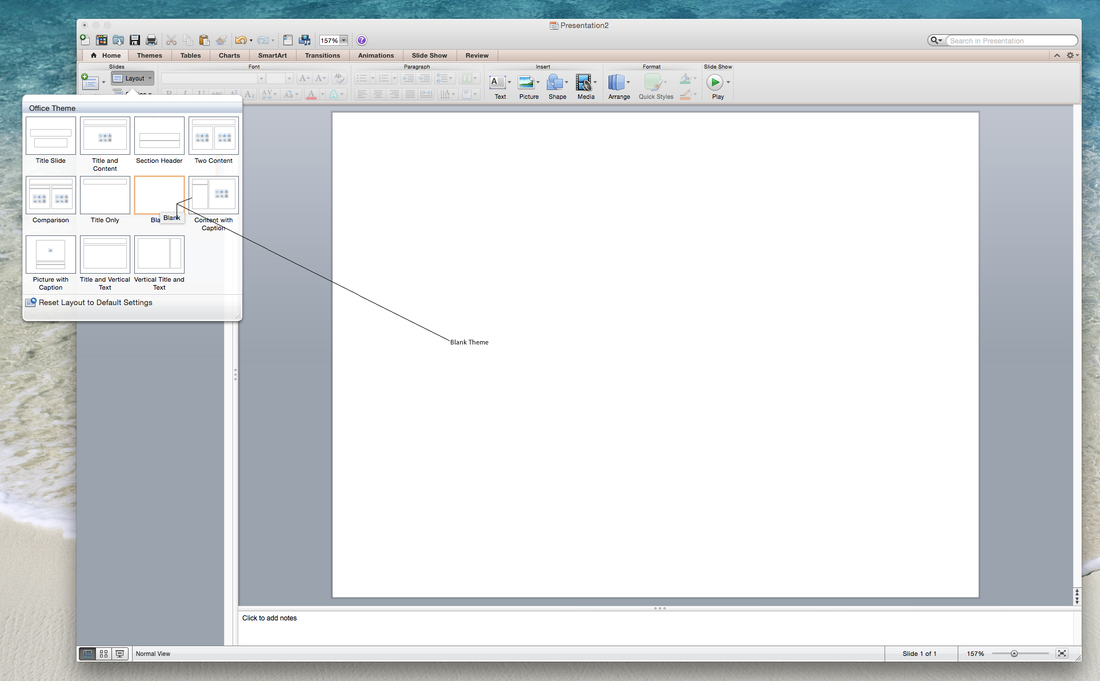The image size is (1100, 681).
Task: Click Reset Layout to Default Settings
Action: tap(95, 302)
